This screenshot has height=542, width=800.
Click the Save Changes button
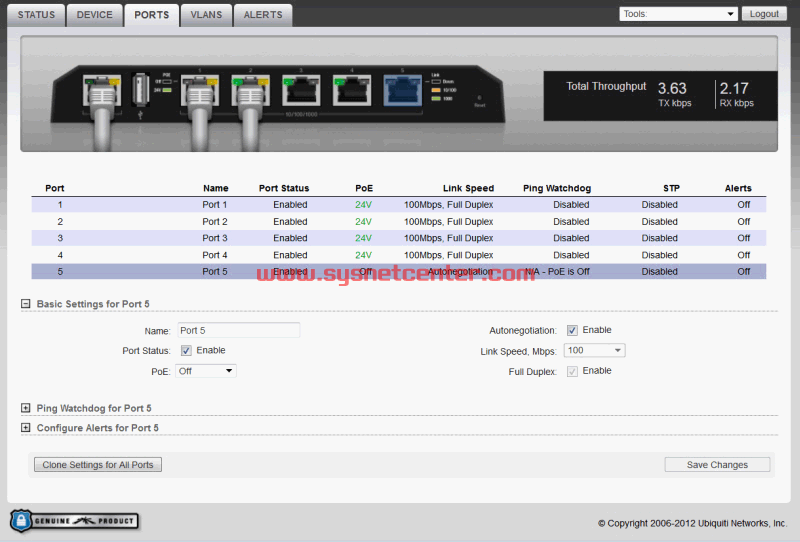coord(717,465)
